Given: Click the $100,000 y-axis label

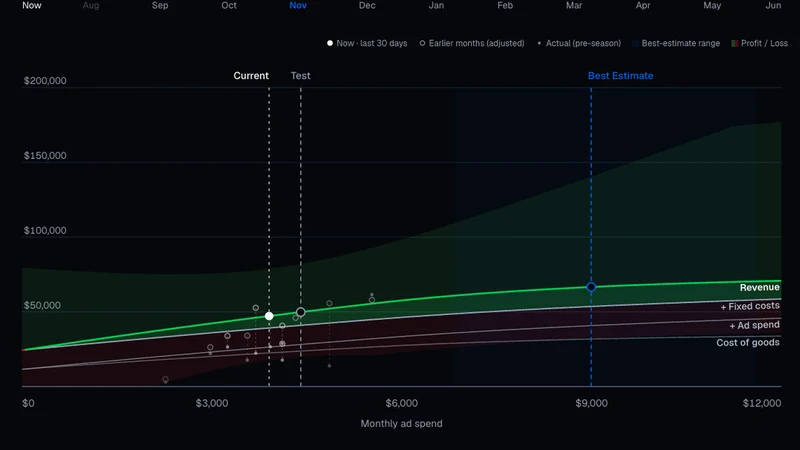Looking at the screenshot, I should (x=45, y=231).
